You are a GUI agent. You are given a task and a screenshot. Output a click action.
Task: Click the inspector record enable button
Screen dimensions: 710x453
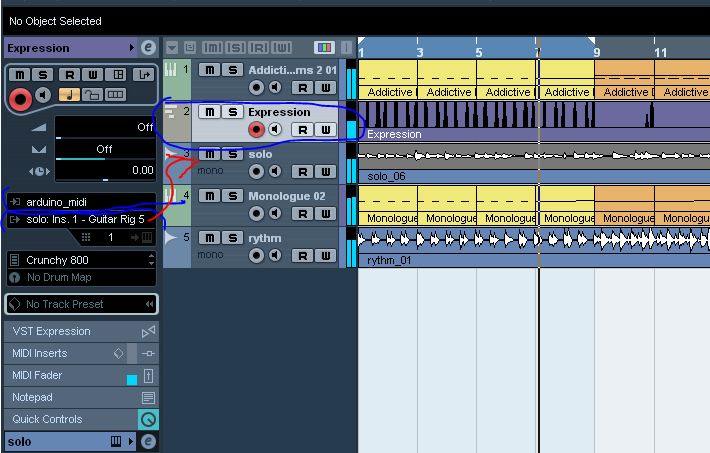click(x=20, y=99)
